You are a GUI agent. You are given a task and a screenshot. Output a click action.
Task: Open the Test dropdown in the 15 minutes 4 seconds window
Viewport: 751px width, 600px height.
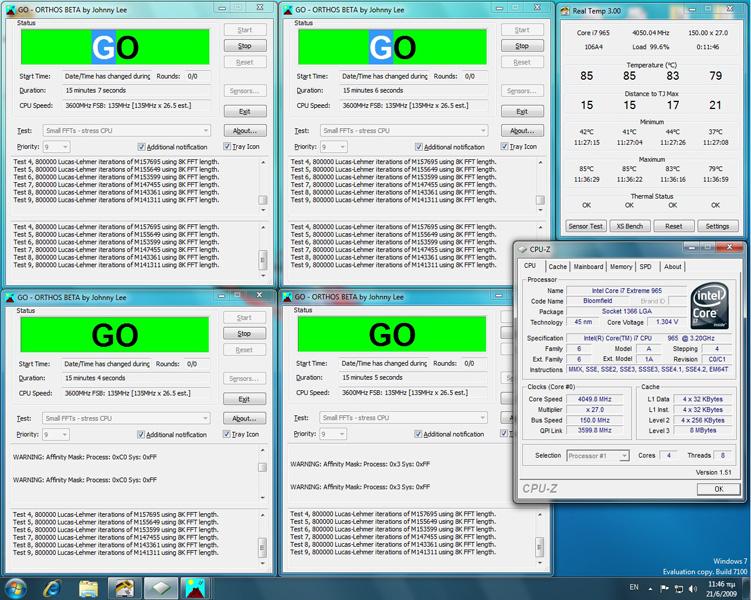[126, 418]
